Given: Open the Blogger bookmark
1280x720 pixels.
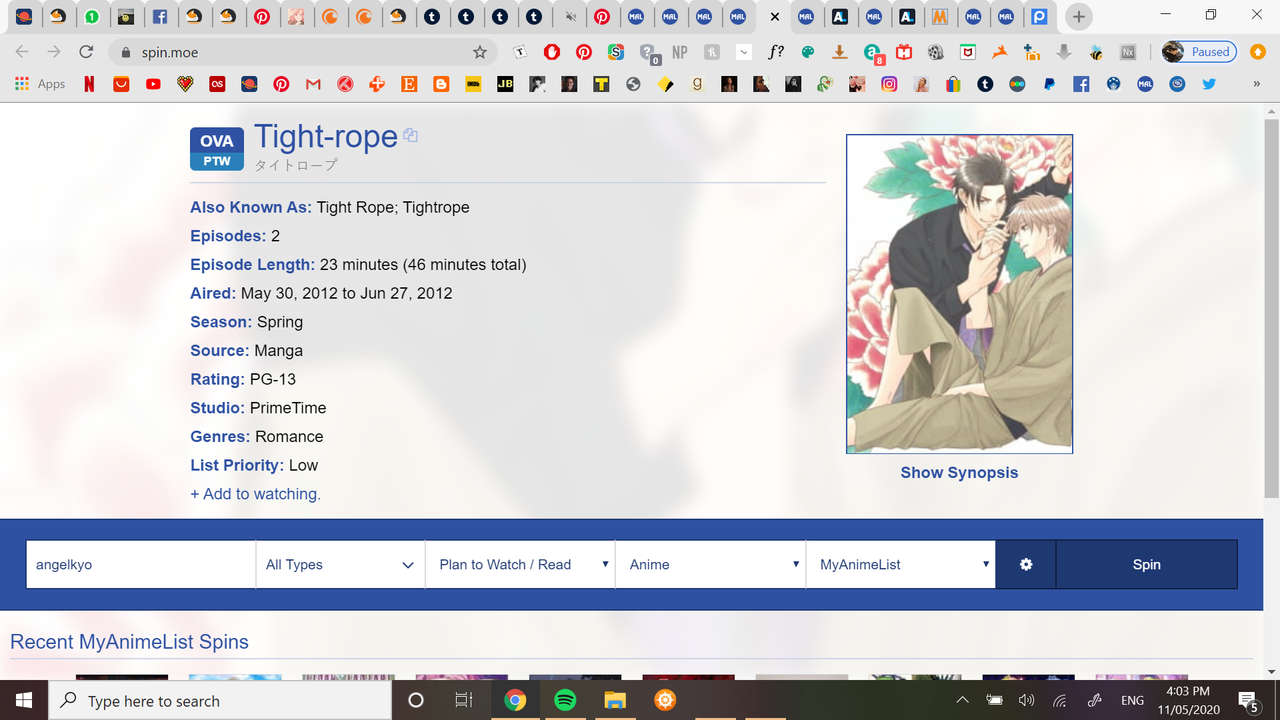Looking at the screenshot, I should [x=441, y=85].
